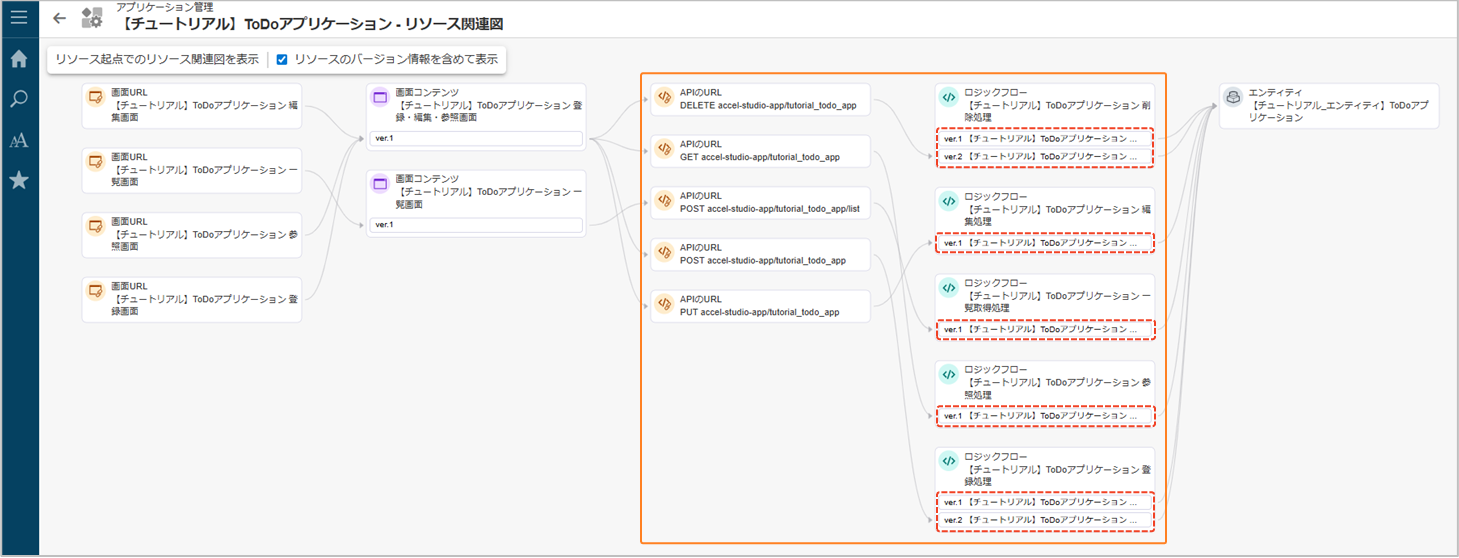Click the delete-process logic flow icon
The image size is (1459, 558).
tap(949, 98)
